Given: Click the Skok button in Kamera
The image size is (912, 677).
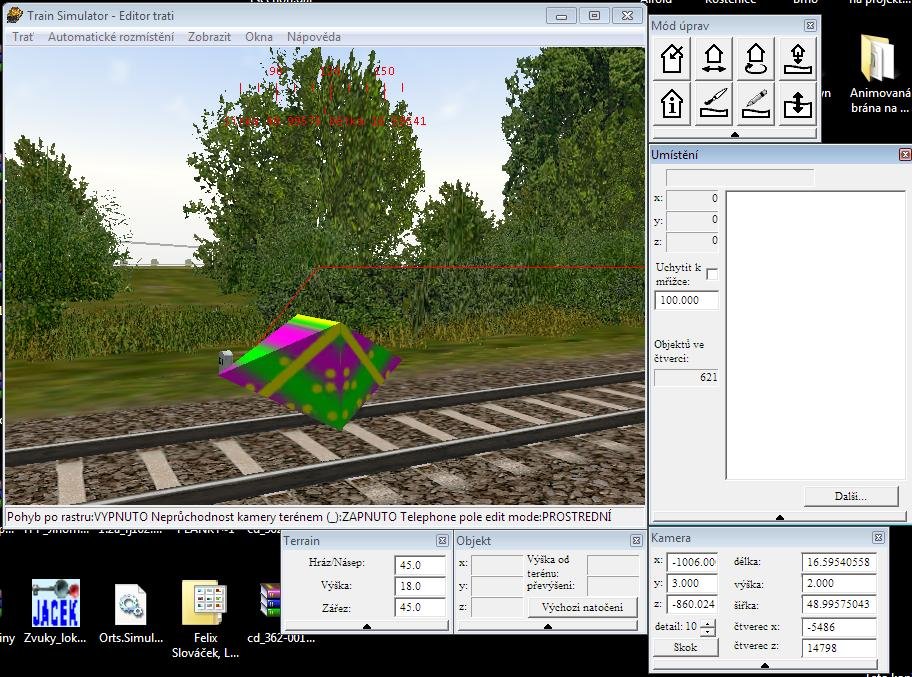Looking at the screenshot, I should point(685,647).
